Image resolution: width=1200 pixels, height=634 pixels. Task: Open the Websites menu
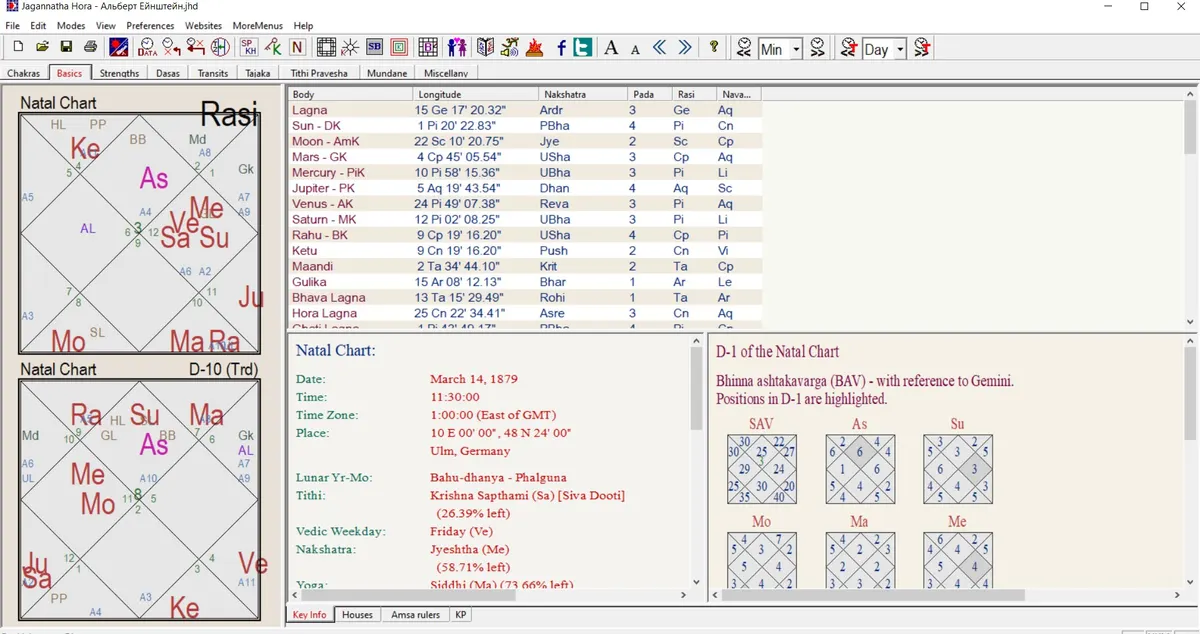(204, 25)
